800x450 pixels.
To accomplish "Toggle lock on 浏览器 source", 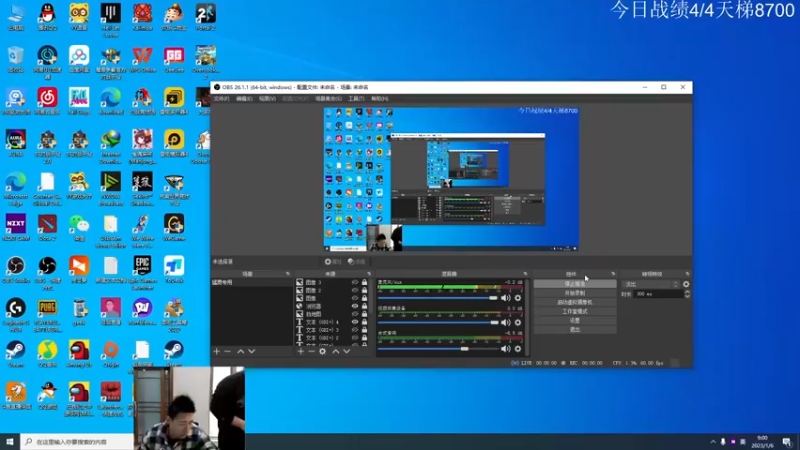I will tap(364, 306).
